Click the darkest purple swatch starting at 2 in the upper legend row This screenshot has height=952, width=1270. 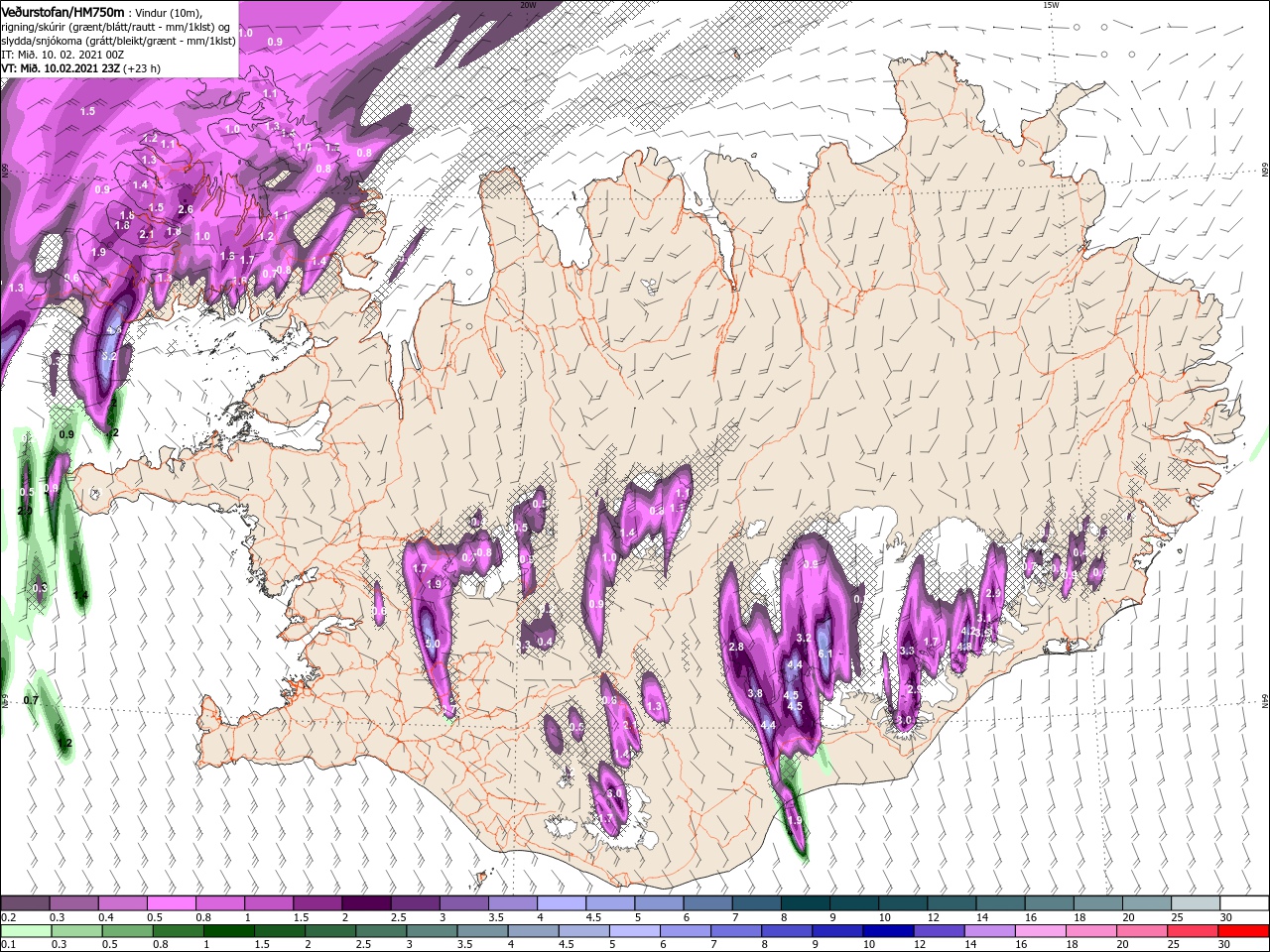366,903
